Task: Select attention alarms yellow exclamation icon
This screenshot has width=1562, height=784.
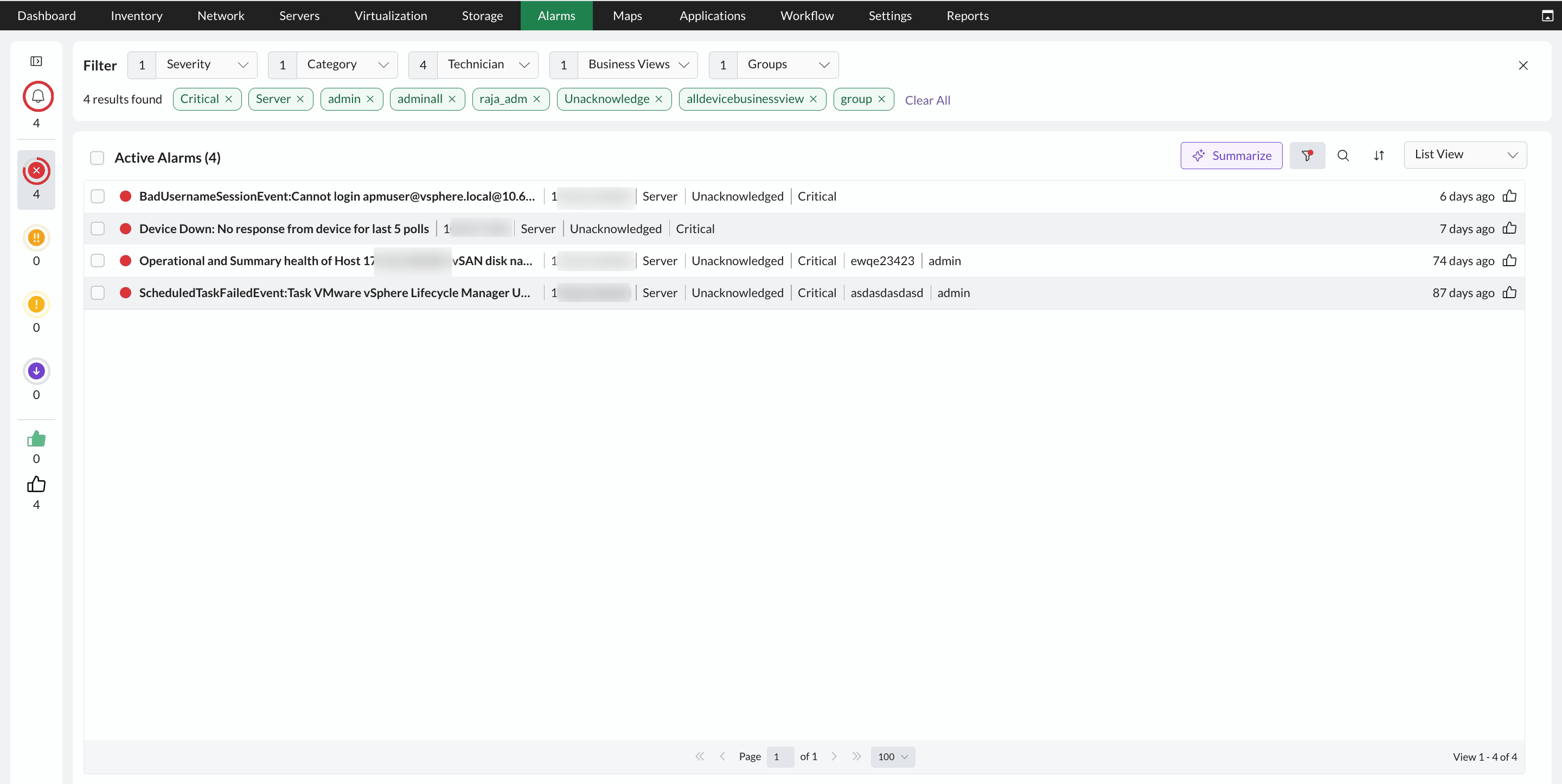Action: [x=36, y=304]
